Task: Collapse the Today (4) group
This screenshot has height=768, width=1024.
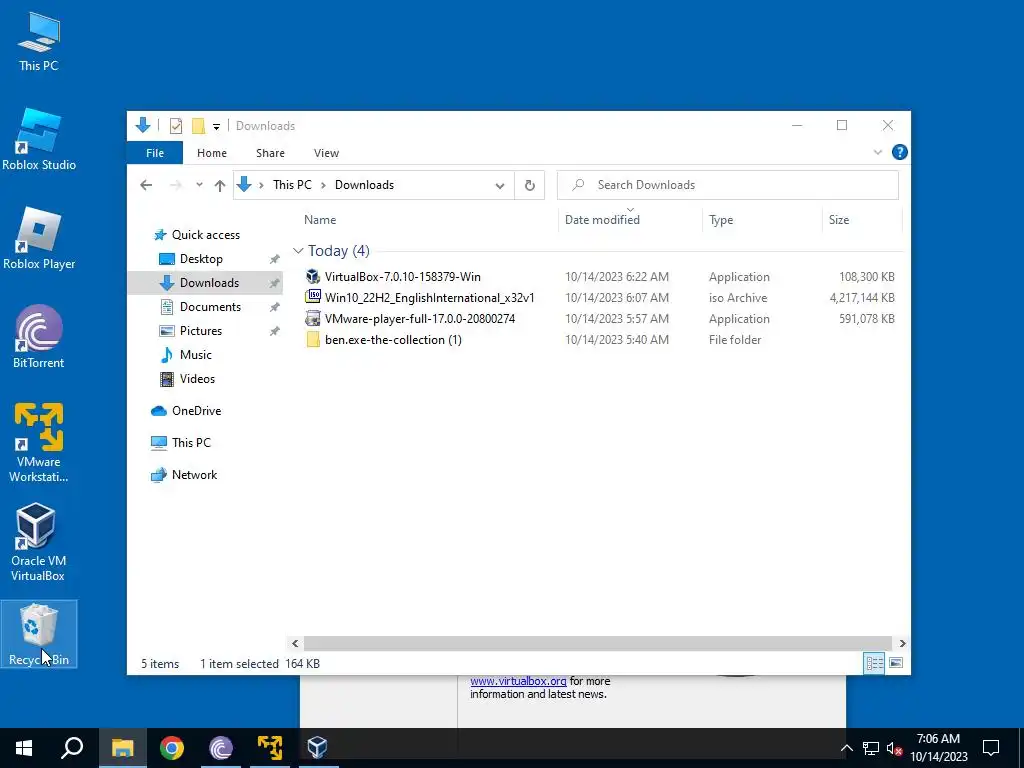Action: (298, 251)
